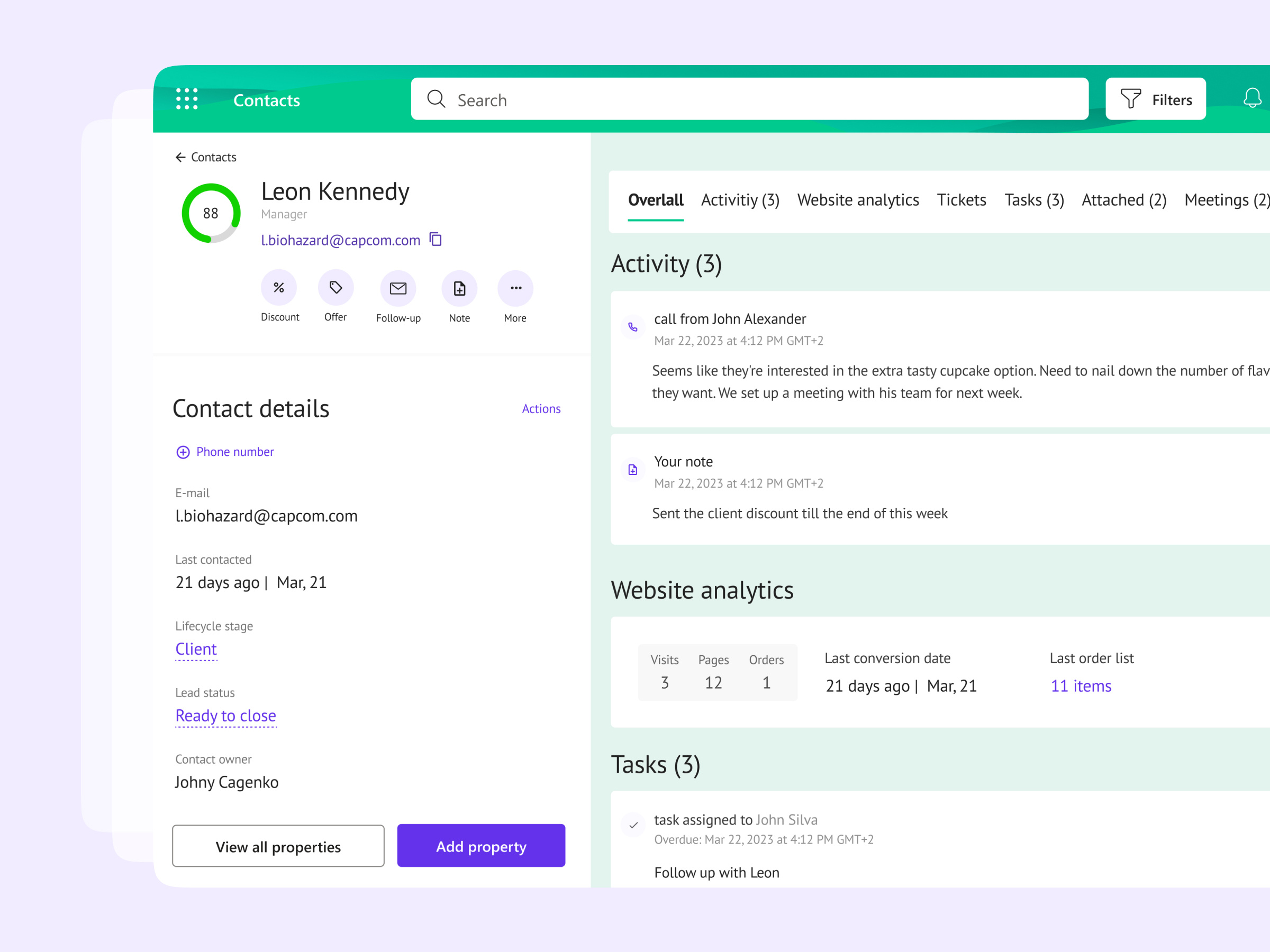The width and height of the screenshot is (1270, 952).
Task: Click the apps grid icon
Action: coord(187,99)
